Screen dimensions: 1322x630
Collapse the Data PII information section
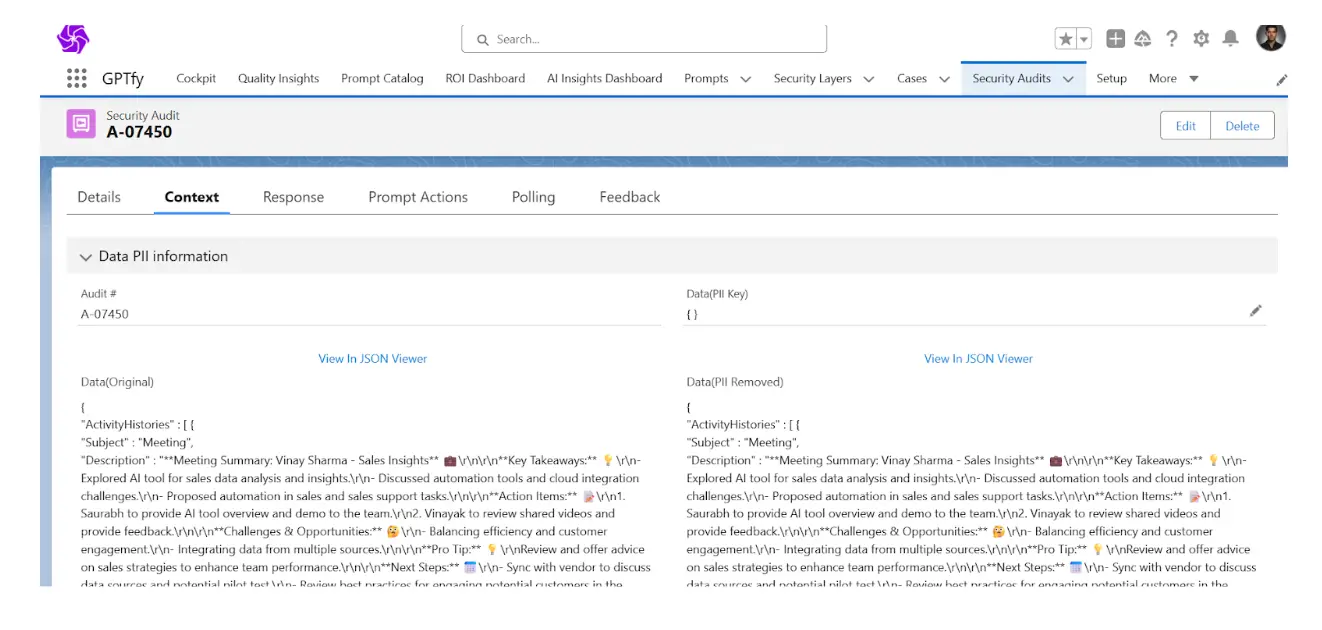point(86,256)
